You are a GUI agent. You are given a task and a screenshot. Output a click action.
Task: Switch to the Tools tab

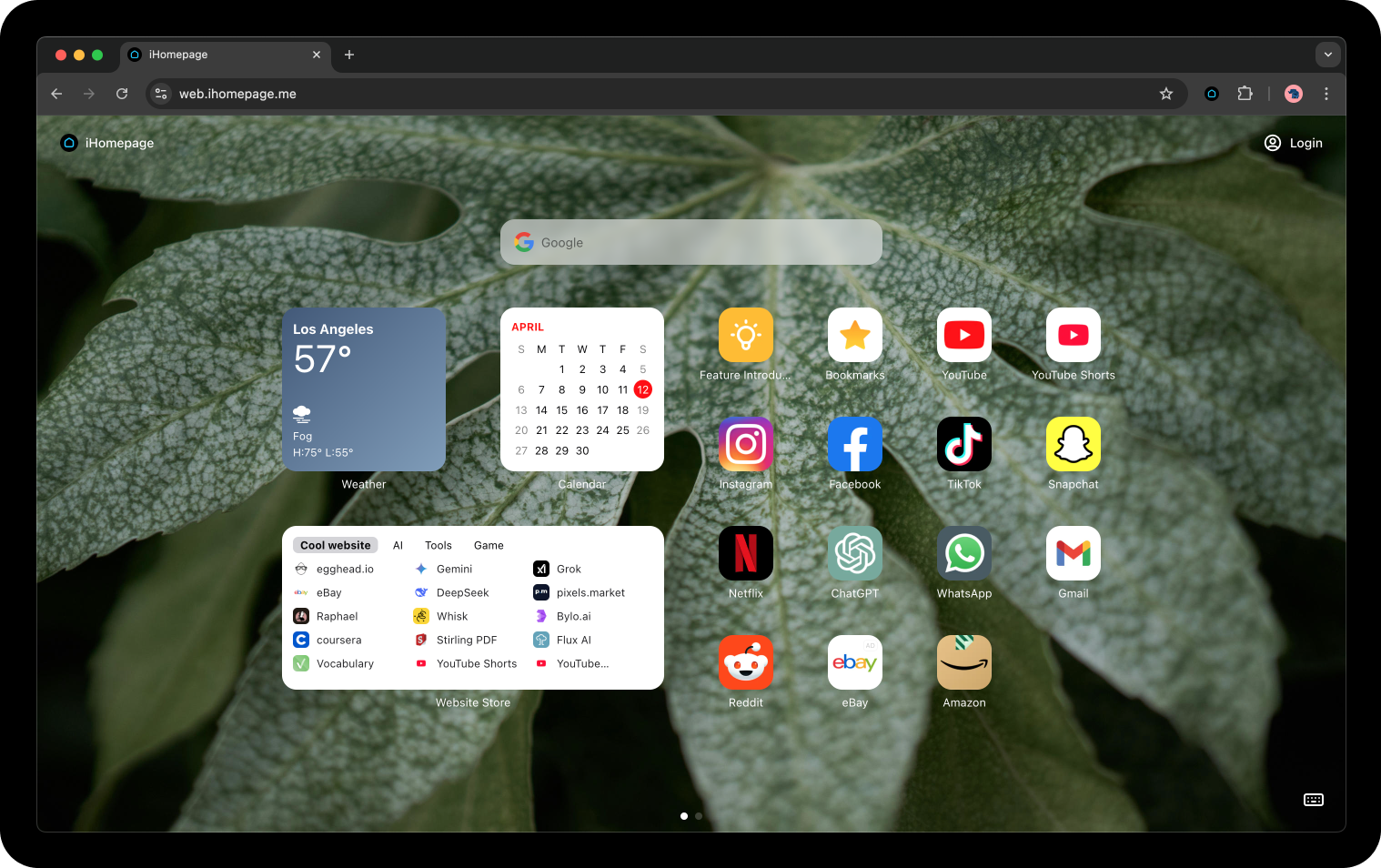(x=438, y=545)
